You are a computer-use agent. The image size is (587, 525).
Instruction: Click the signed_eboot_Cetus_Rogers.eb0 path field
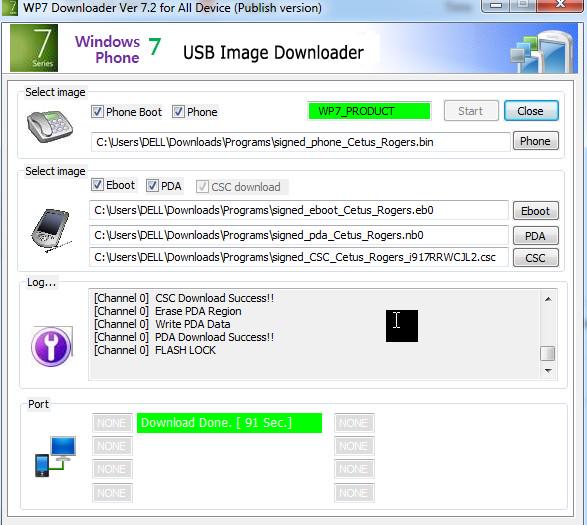pos(298,210)
